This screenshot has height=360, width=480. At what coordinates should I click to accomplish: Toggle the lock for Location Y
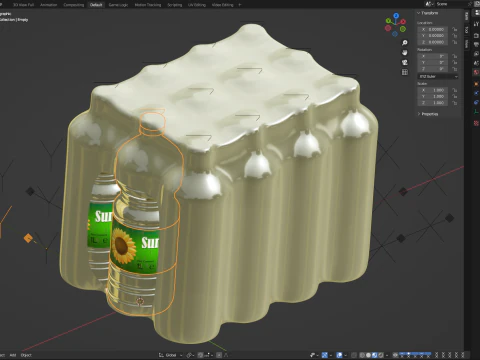(x=455, y=35)
